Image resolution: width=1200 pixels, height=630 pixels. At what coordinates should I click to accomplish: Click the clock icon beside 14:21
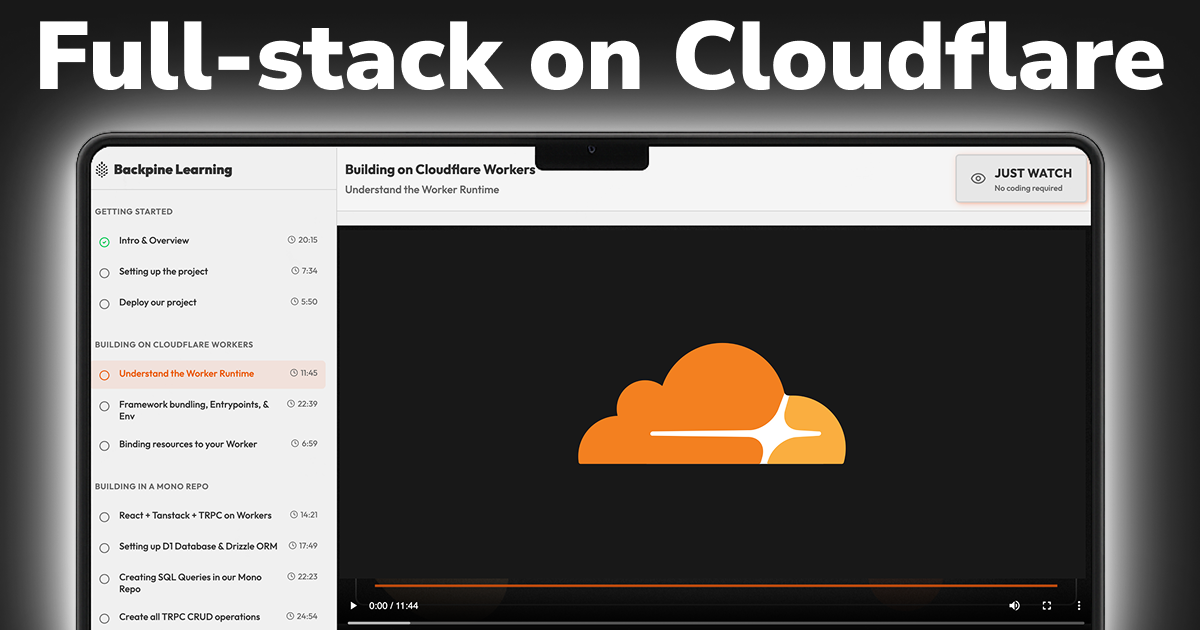[293, 515]
